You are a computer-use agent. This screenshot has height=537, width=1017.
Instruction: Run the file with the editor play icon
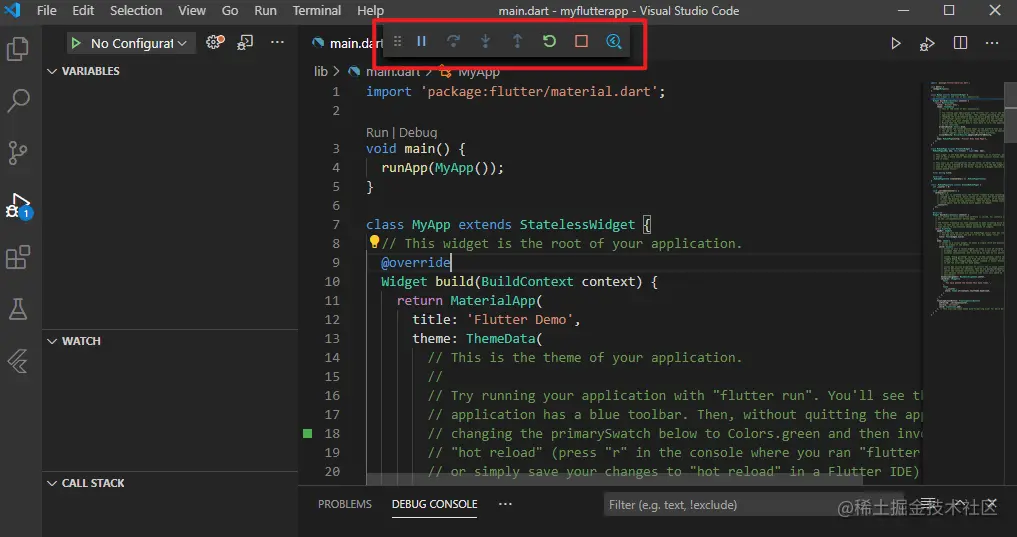(896, 43)
